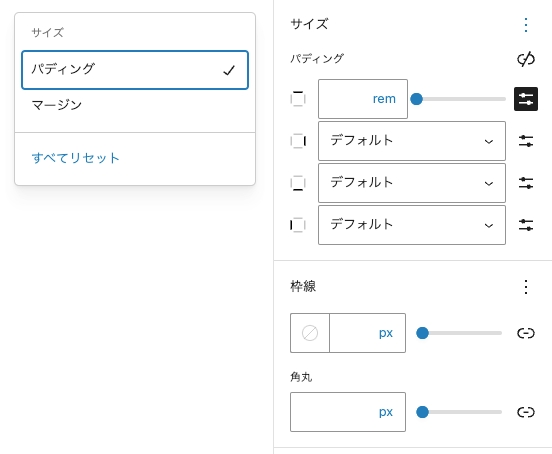
Task: Change the rem unit of top padding
Action: click(x=384, y=99)
